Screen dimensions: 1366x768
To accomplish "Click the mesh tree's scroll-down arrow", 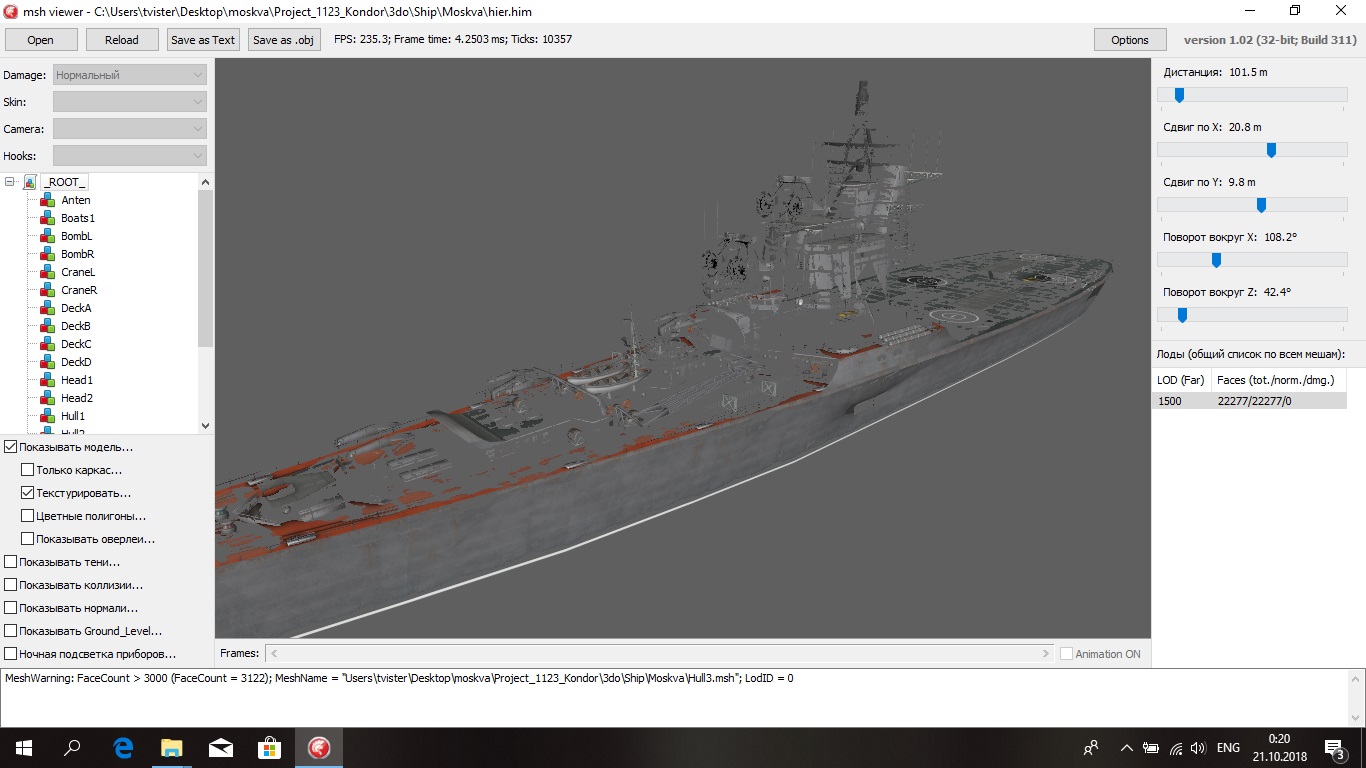I will point(206,425).
